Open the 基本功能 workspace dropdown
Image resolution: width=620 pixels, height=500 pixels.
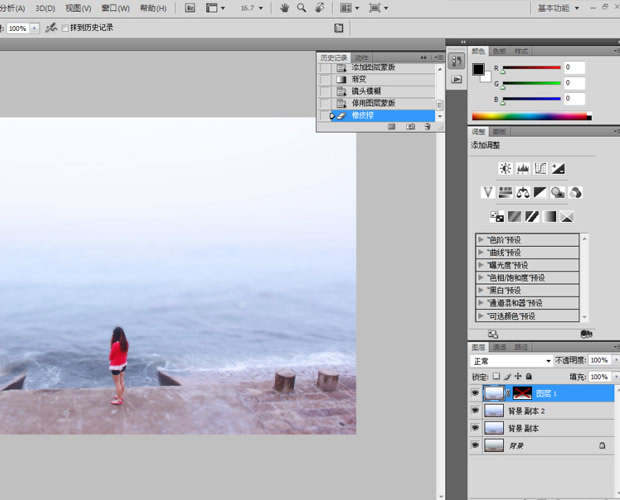558,8
